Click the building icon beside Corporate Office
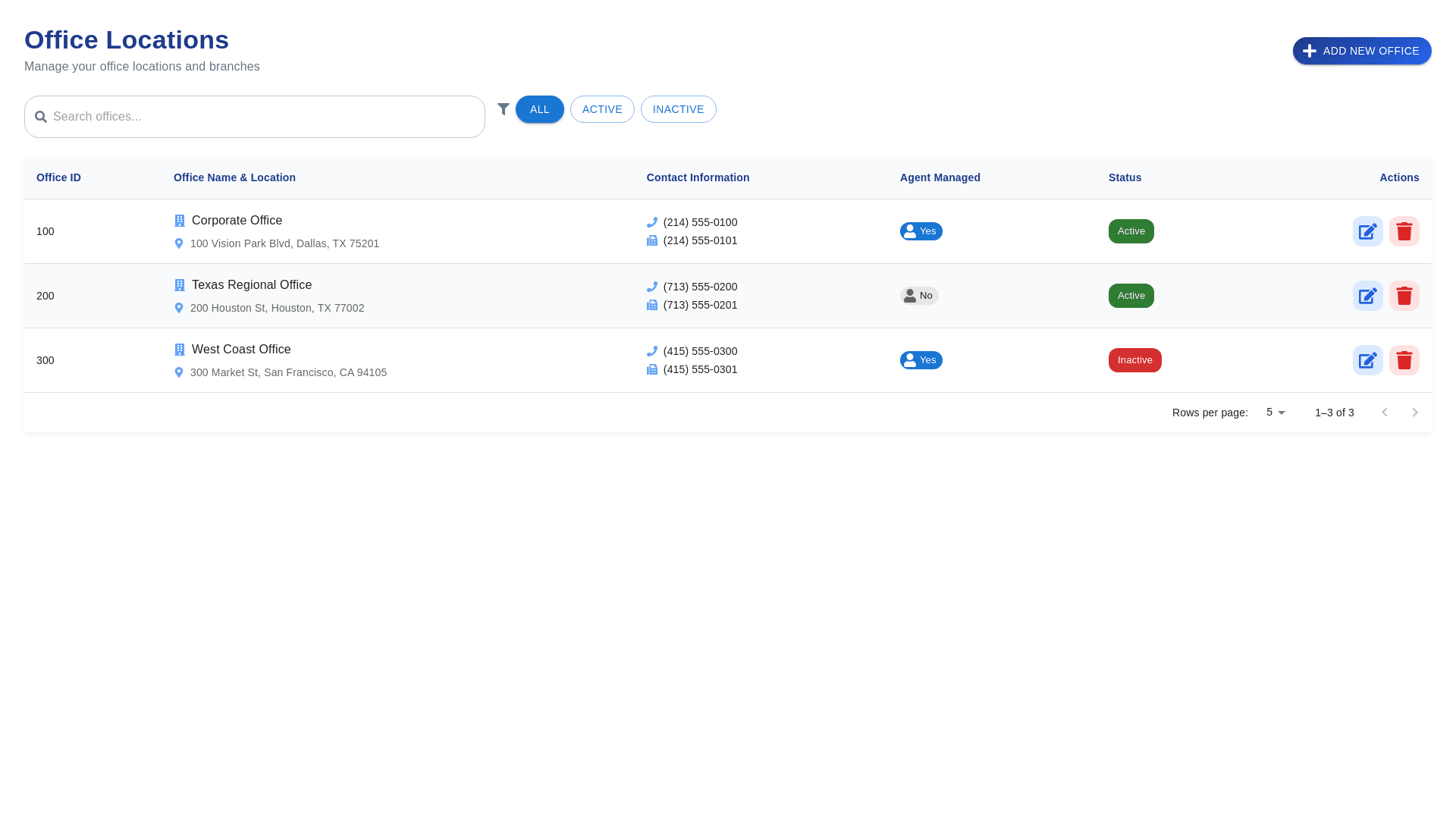The image size is (1456, 819). (x=179, y=221)
